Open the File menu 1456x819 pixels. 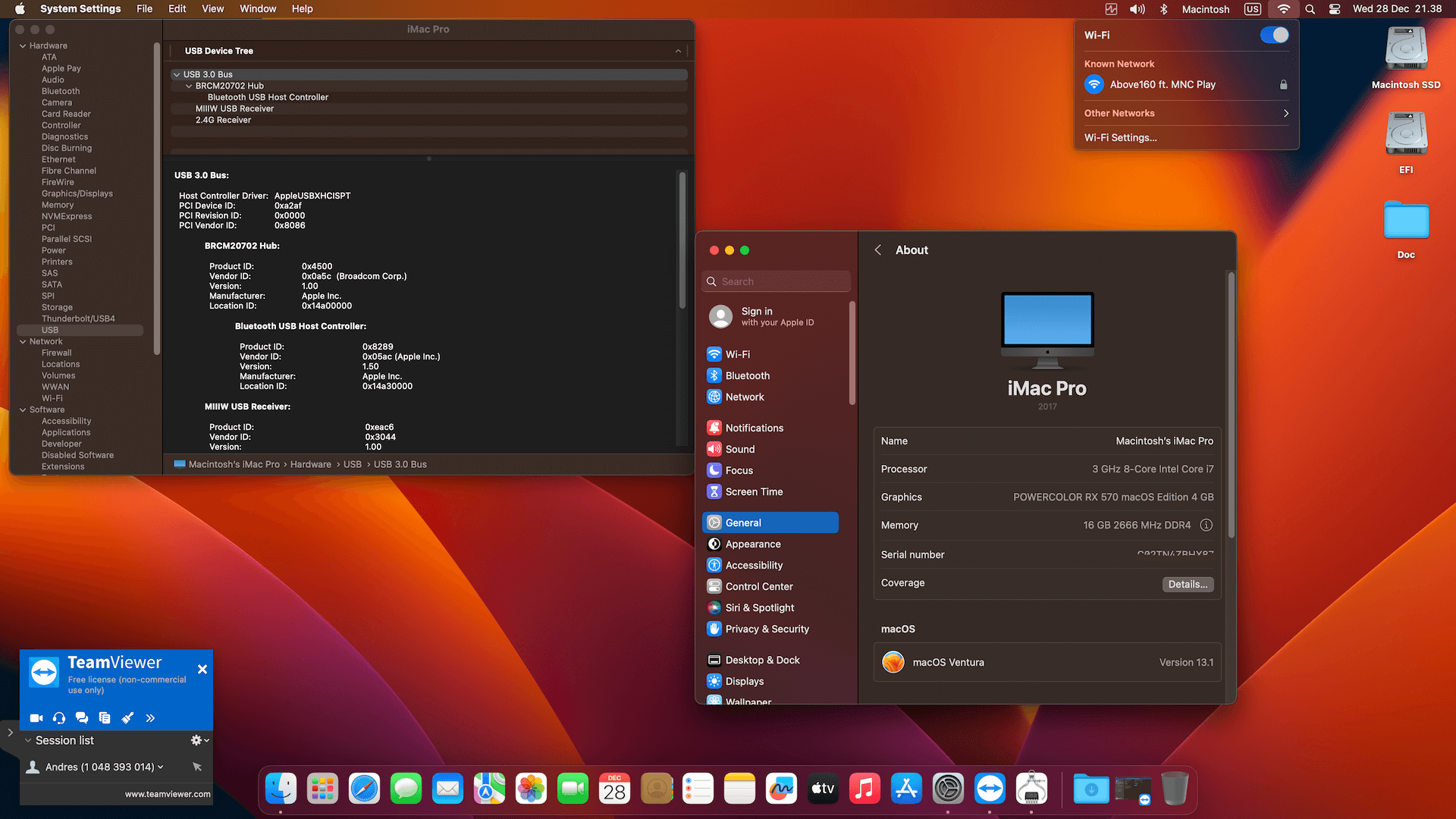tap(144, 9)
